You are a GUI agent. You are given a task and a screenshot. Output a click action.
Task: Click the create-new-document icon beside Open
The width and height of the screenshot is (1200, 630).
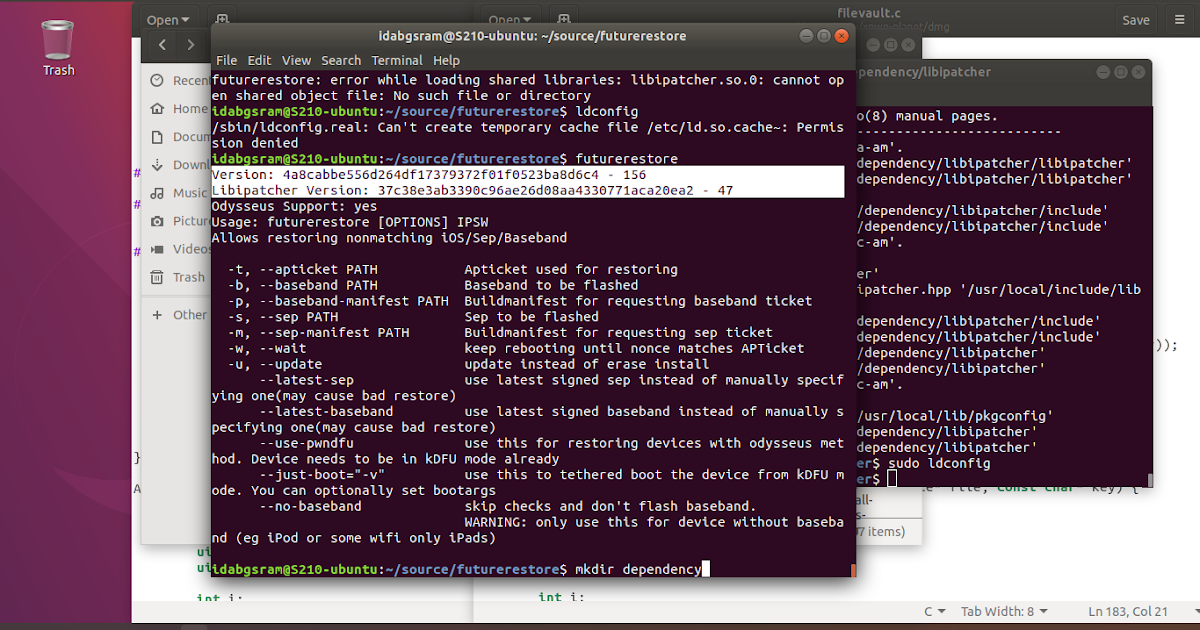(222, 18)
